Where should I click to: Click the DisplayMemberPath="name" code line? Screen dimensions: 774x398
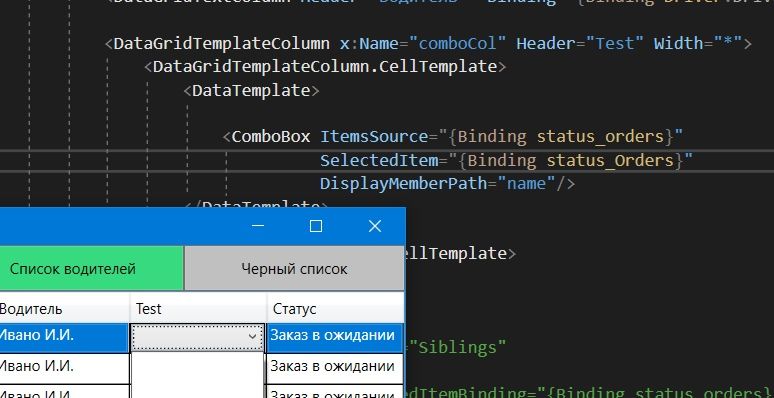tap(447, 184)
